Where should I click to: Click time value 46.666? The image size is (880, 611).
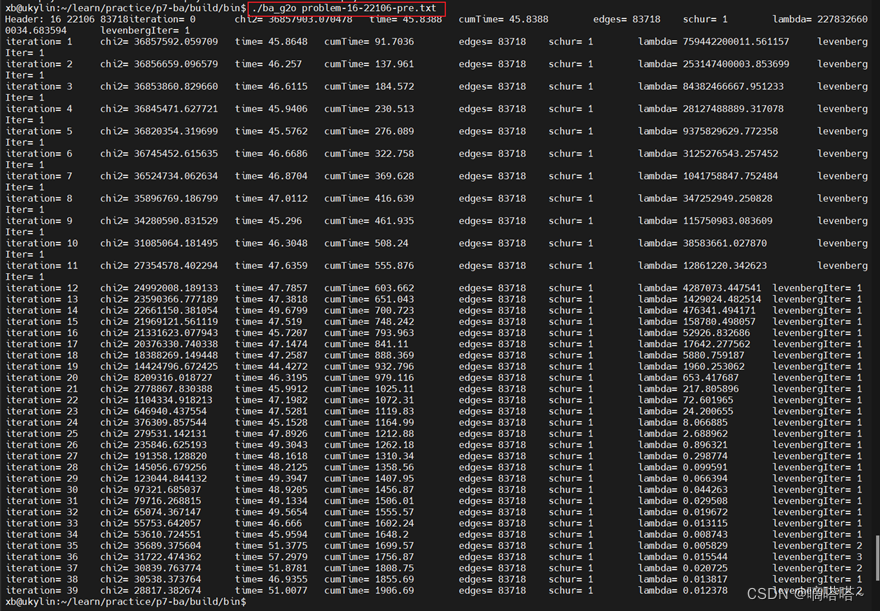[x=285, y=524]
